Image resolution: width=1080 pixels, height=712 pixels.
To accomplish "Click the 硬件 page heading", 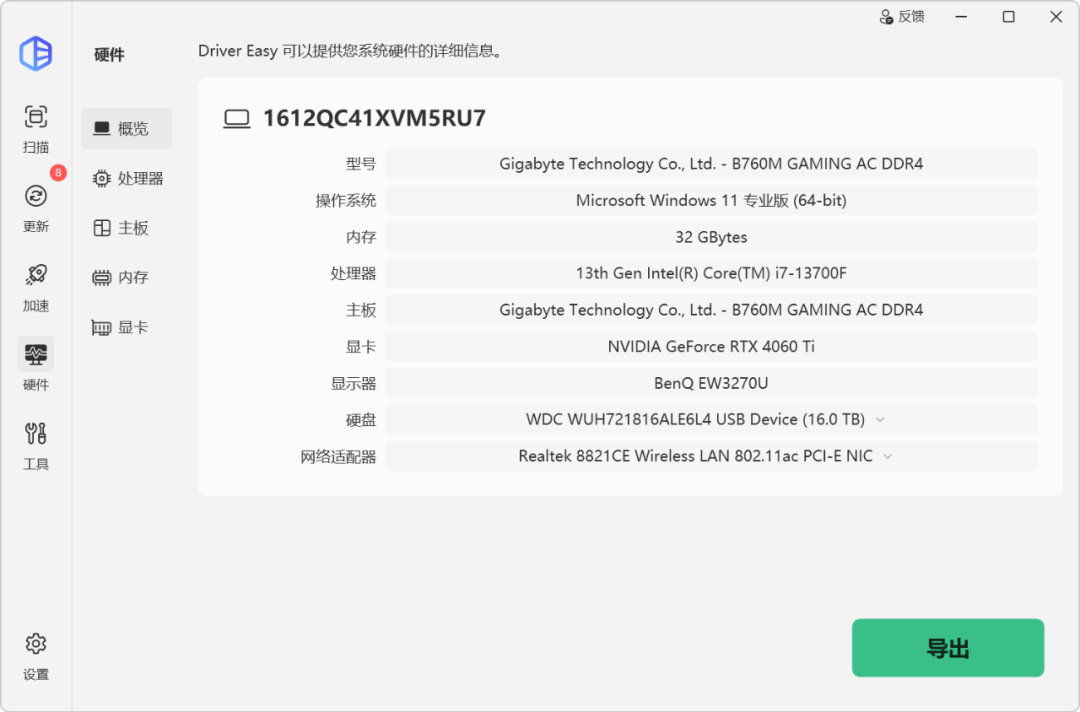I will pos(110,54).
